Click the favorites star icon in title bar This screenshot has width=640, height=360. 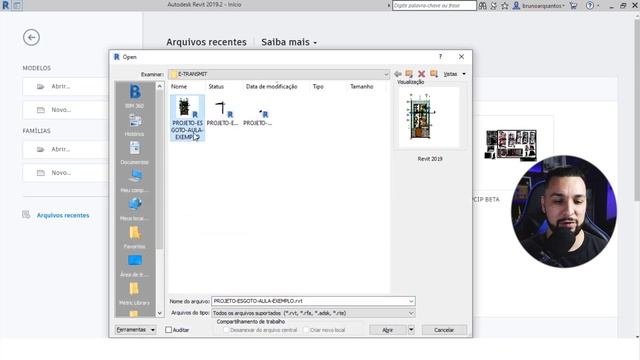coord(505,6)
